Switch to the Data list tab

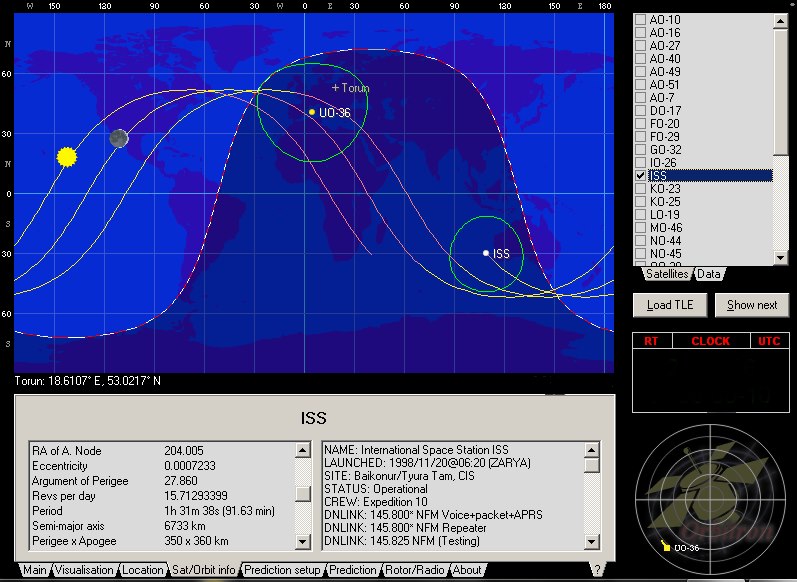click(709, 274)
